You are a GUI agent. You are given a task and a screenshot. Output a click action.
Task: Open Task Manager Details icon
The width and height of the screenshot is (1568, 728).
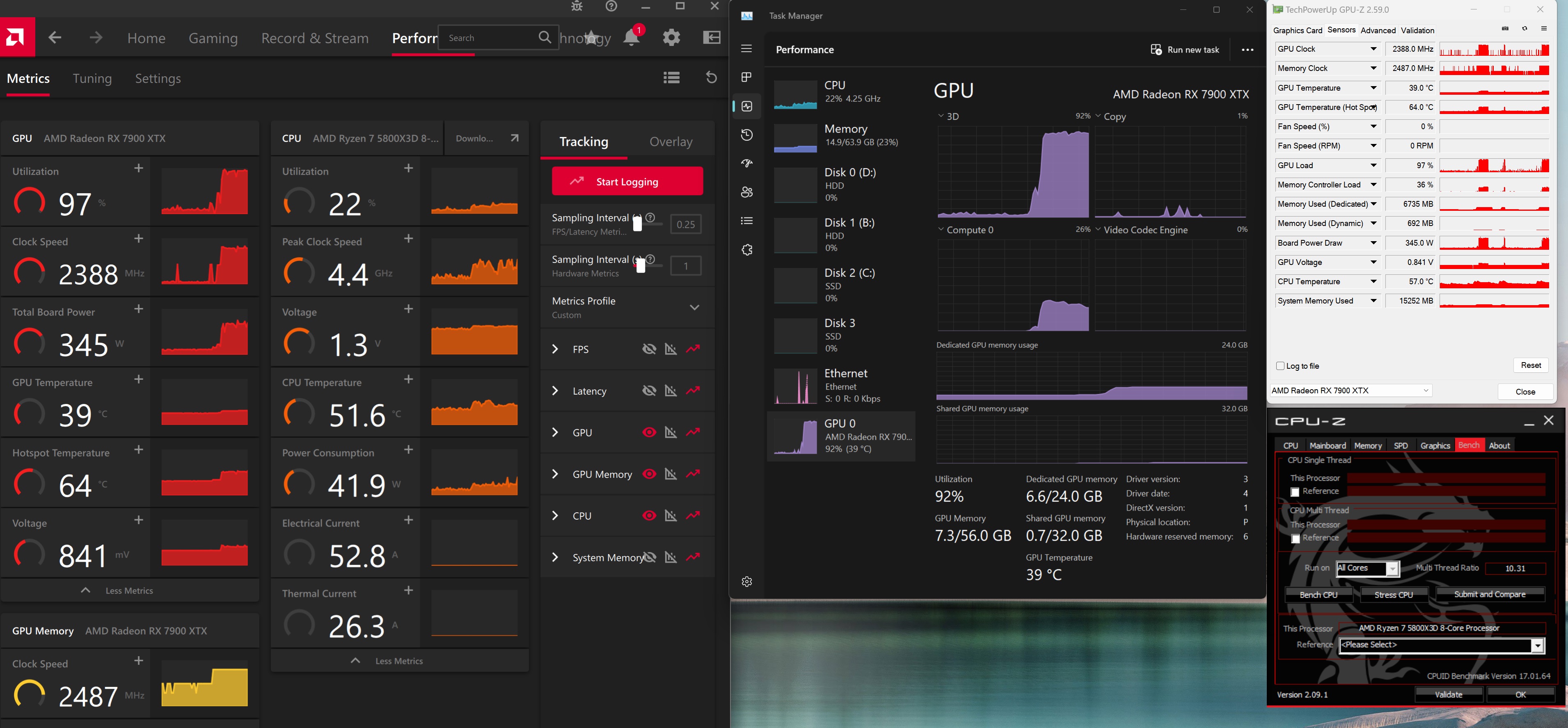click(747, 221)
